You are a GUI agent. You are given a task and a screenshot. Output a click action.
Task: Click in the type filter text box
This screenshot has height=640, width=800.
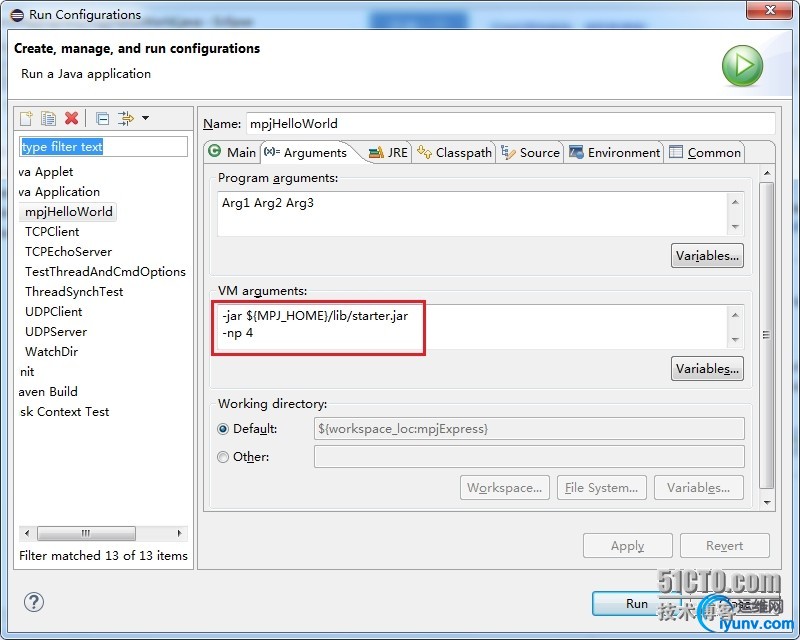click(104, 147)
